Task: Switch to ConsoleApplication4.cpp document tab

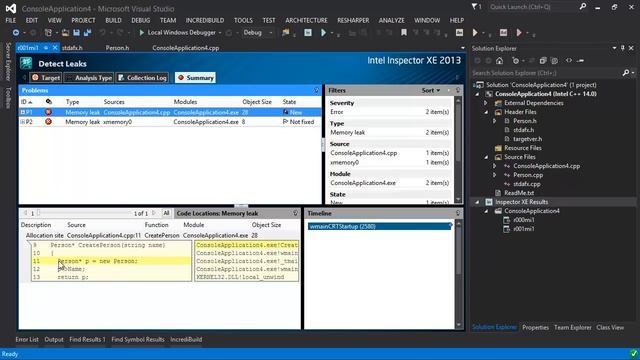Action: pos(186,48)
